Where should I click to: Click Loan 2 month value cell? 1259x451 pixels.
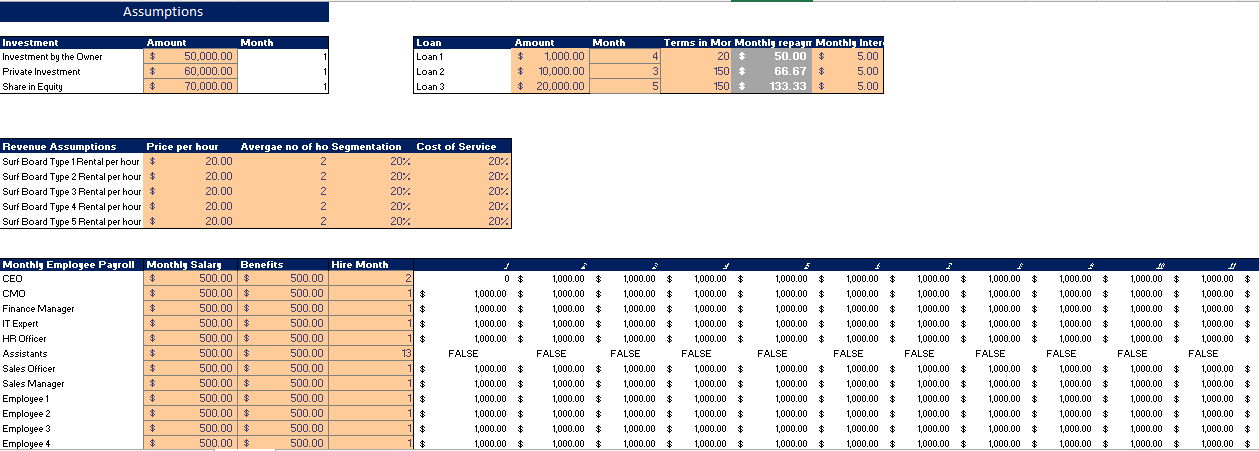coord(625,72)
